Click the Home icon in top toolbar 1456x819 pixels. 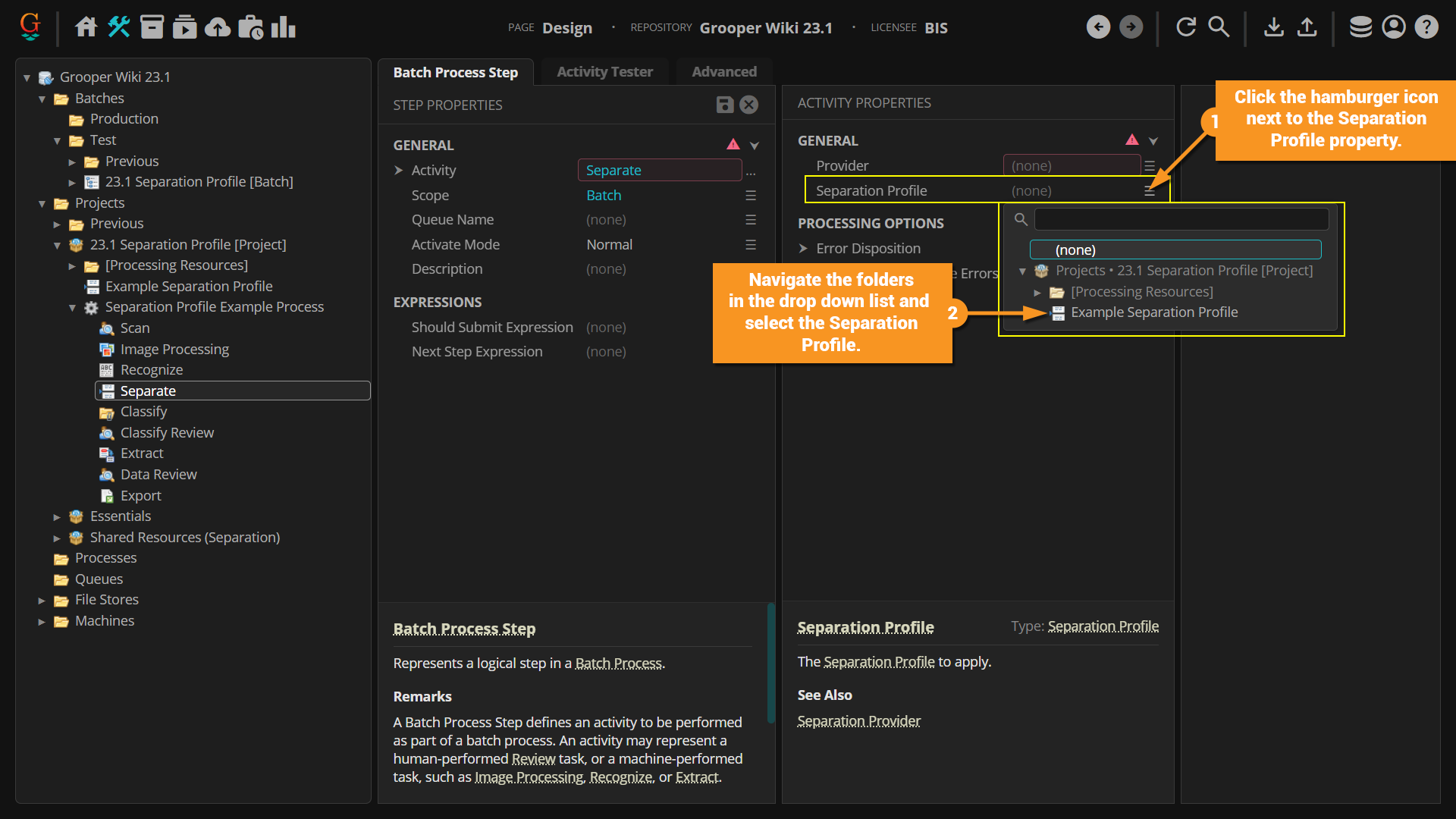click(86, 27)
